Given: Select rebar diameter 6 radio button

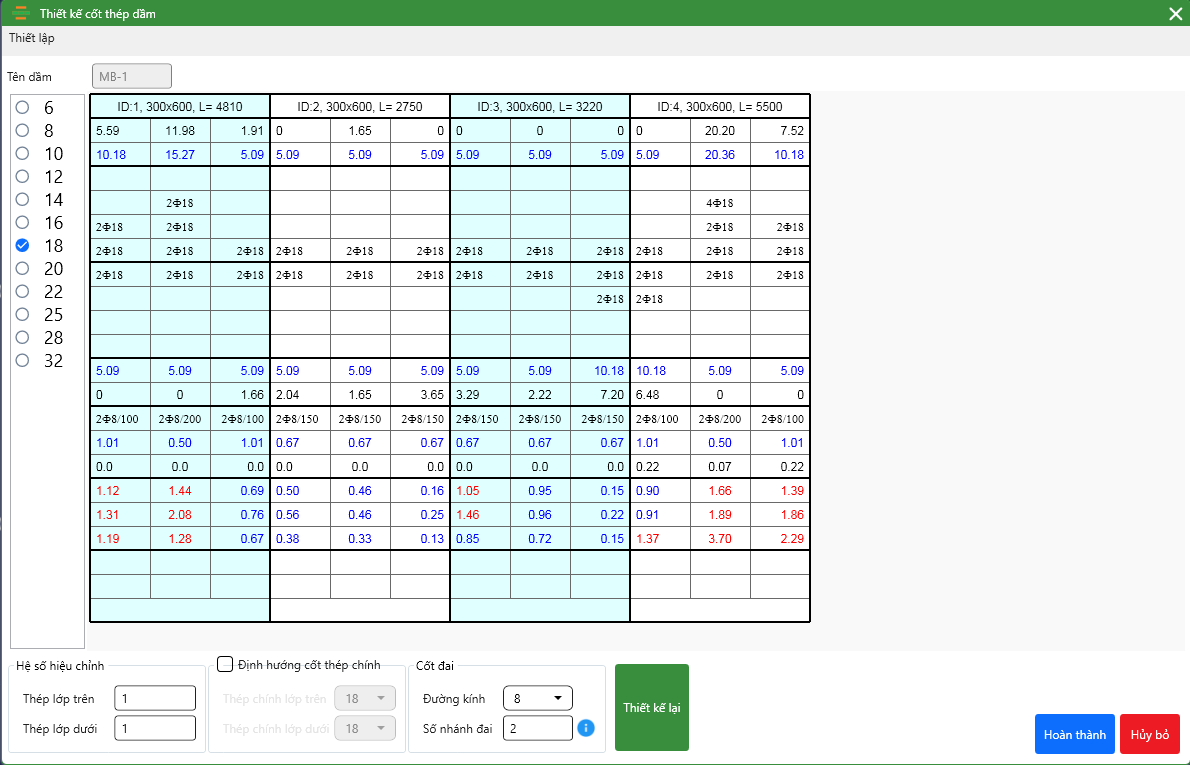Looking at the screenshot, I should point(22,107).
